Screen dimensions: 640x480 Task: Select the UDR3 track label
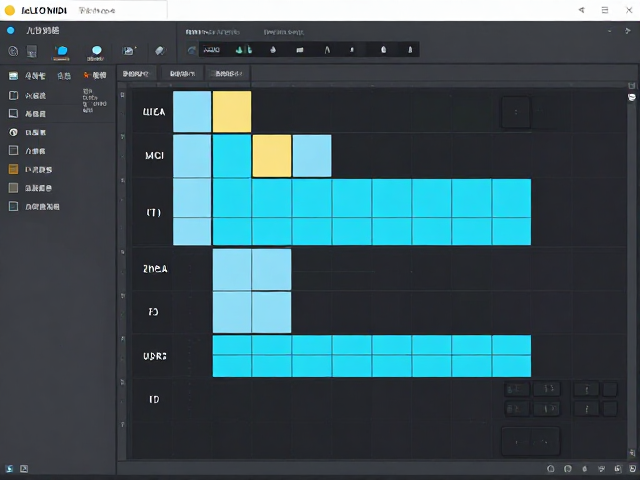(155, 356)
